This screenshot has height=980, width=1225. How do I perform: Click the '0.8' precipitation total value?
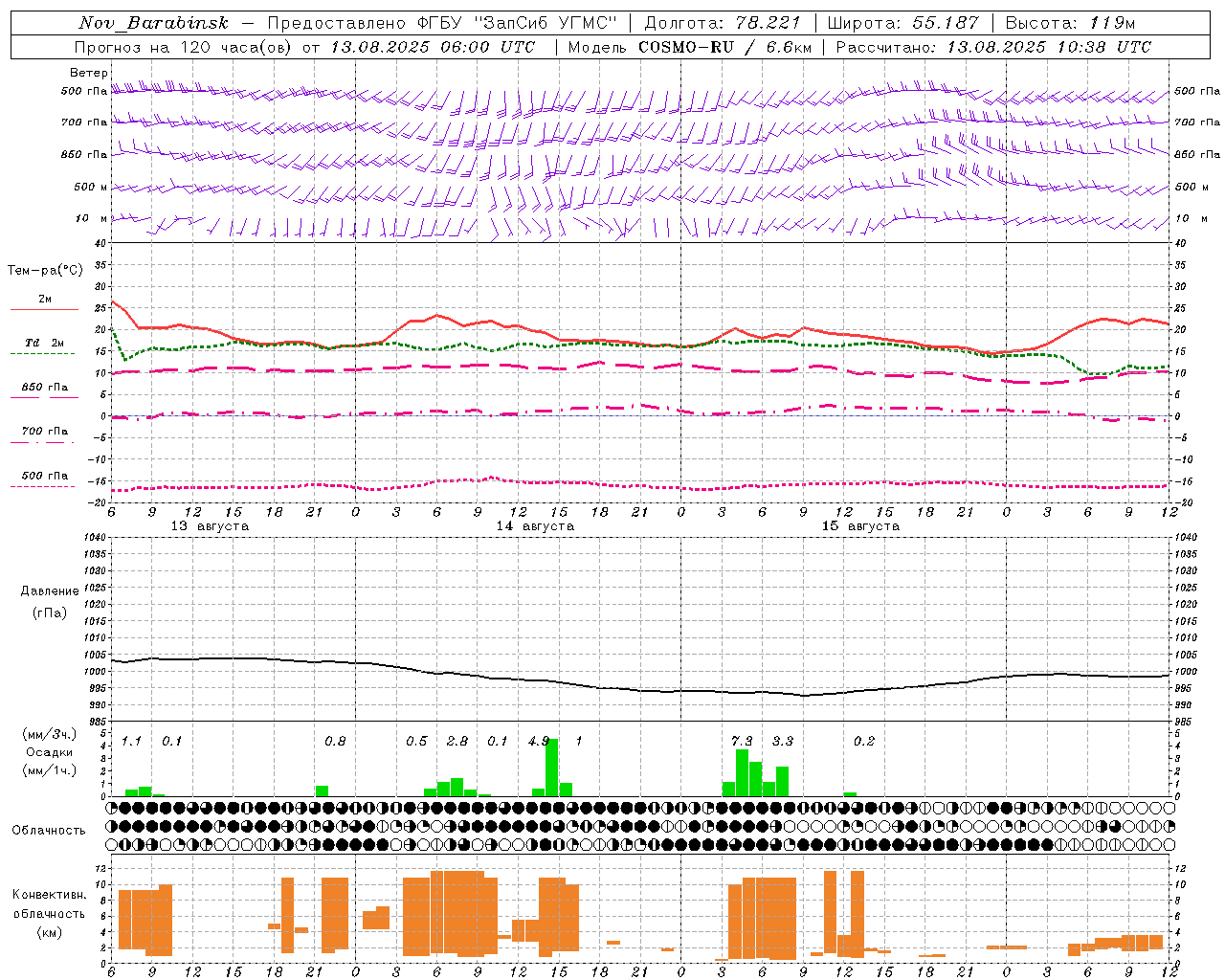coord(335,742)
